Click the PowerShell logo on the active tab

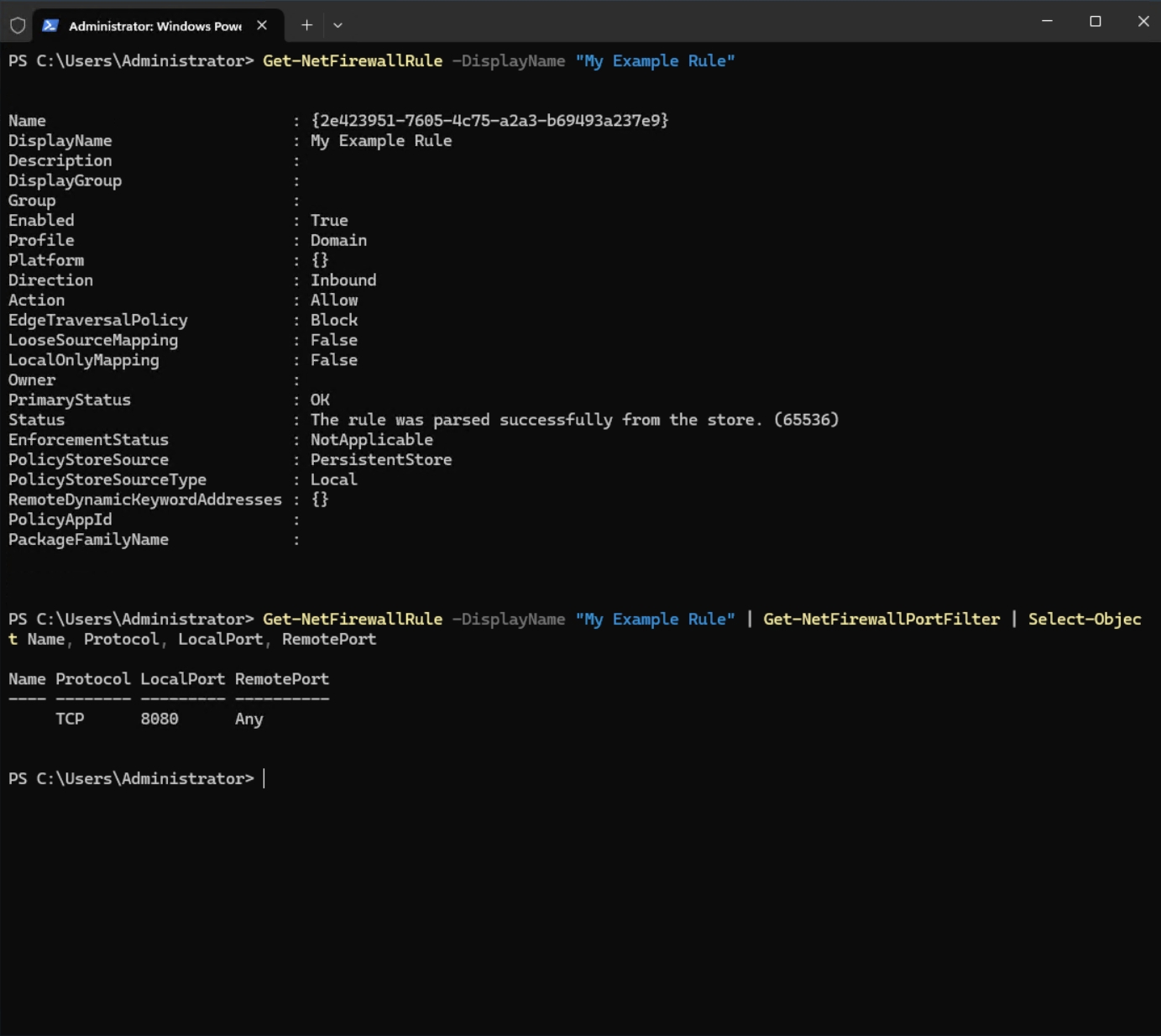pyautogui.click(x=51, y=25)
